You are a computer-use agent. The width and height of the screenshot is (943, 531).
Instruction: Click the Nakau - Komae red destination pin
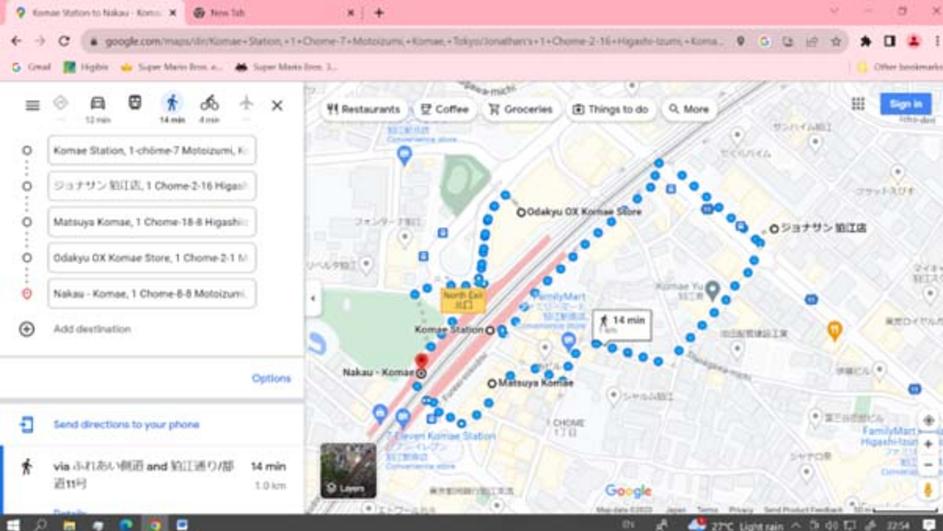coord(422,361)
